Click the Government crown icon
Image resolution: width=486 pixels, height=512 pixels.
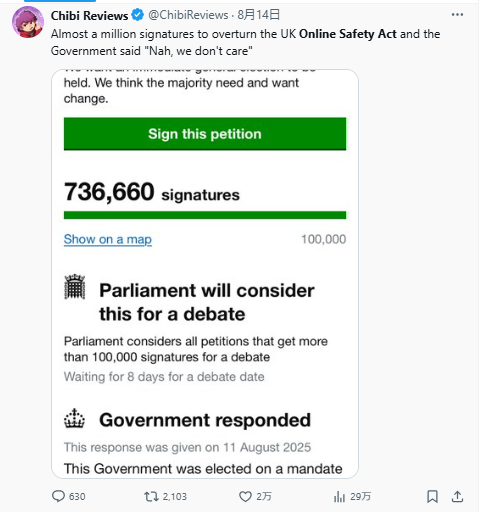[x=74, y=418]
